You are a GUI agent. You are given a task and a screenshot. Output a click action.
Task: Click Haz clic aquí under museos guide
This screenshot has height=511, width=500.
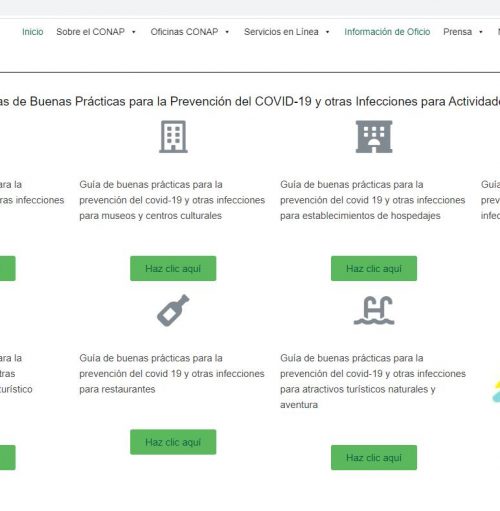coord(173,268)
